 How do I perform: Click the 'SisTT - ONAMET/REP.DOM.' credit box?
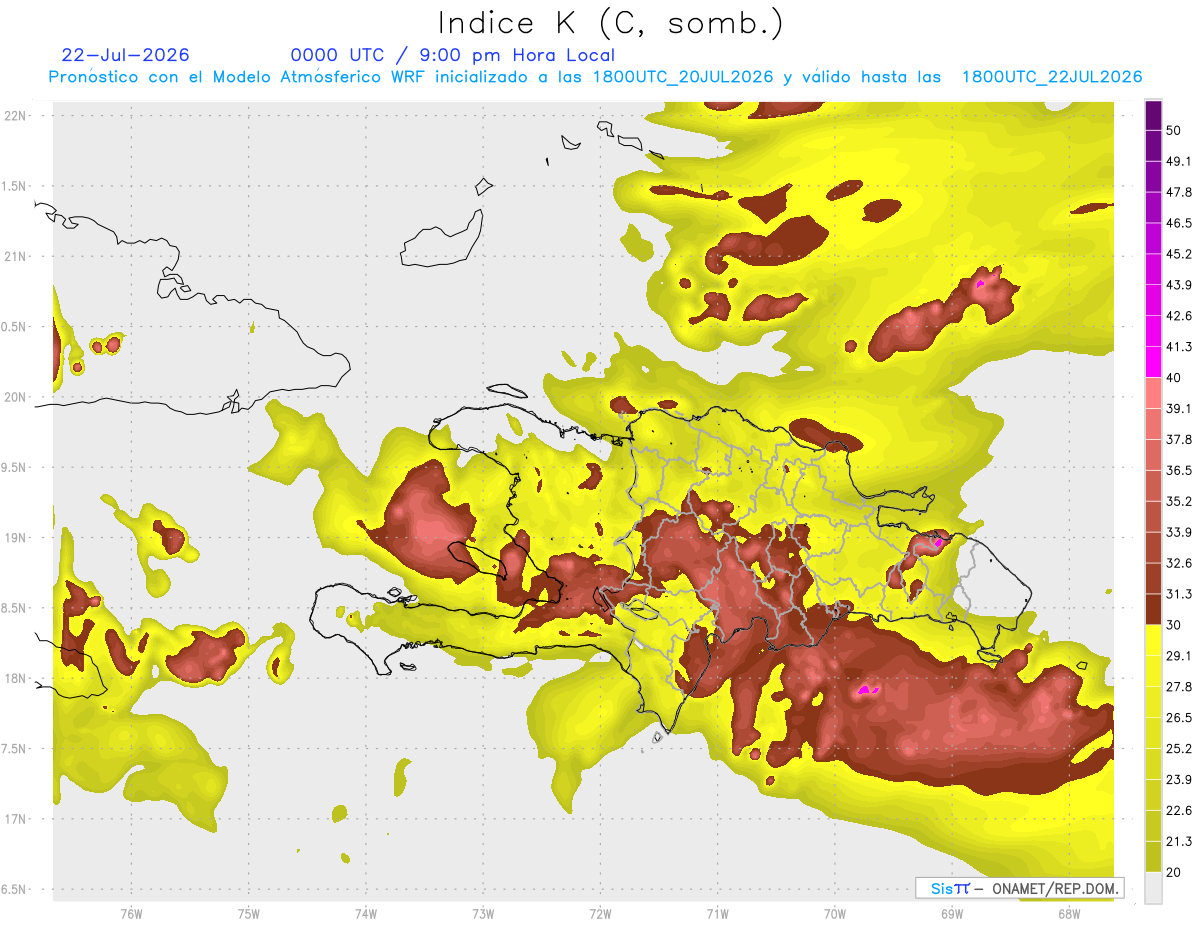point(1019,888)
